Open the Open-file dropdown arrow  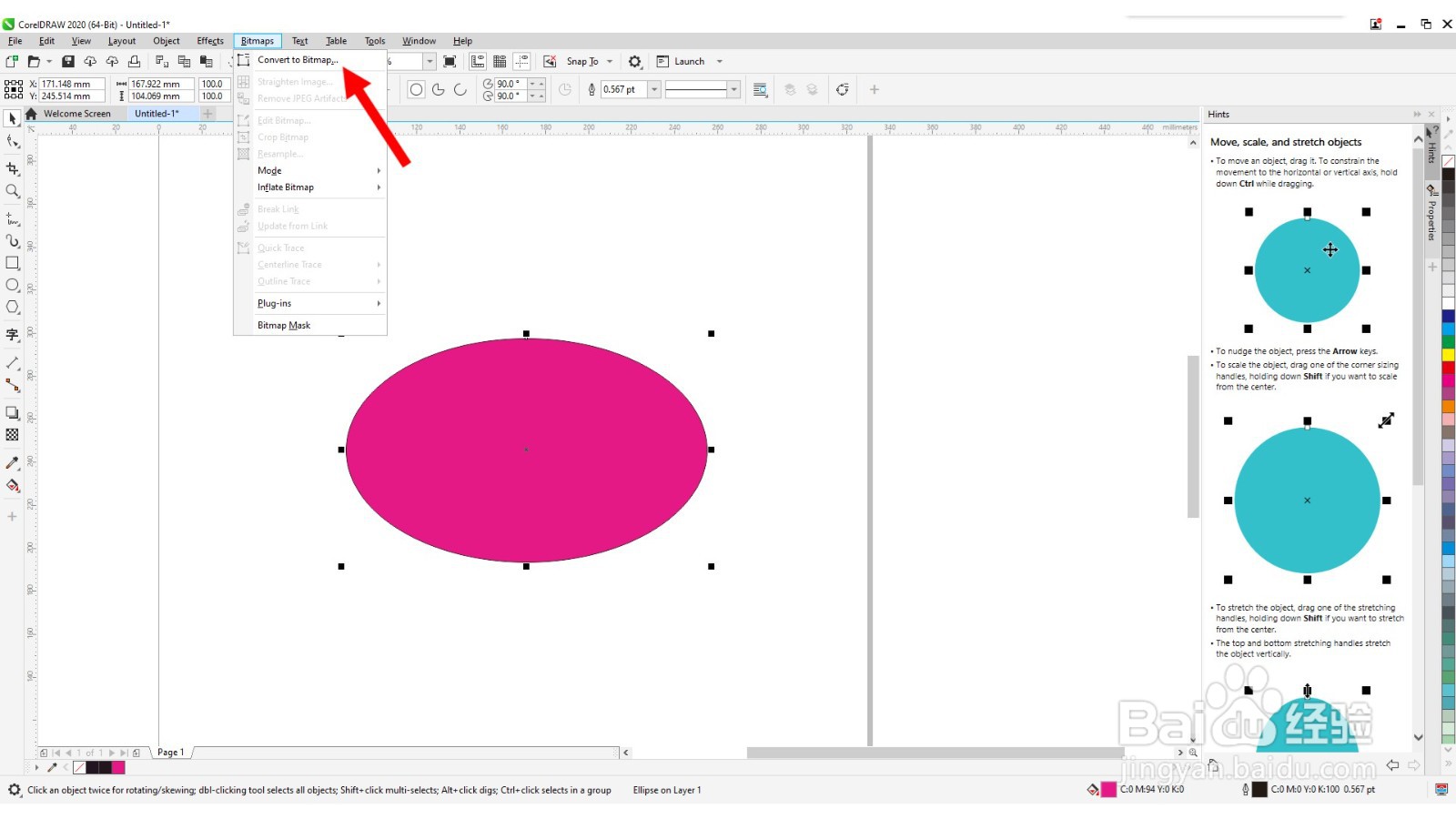coord(47,61)
